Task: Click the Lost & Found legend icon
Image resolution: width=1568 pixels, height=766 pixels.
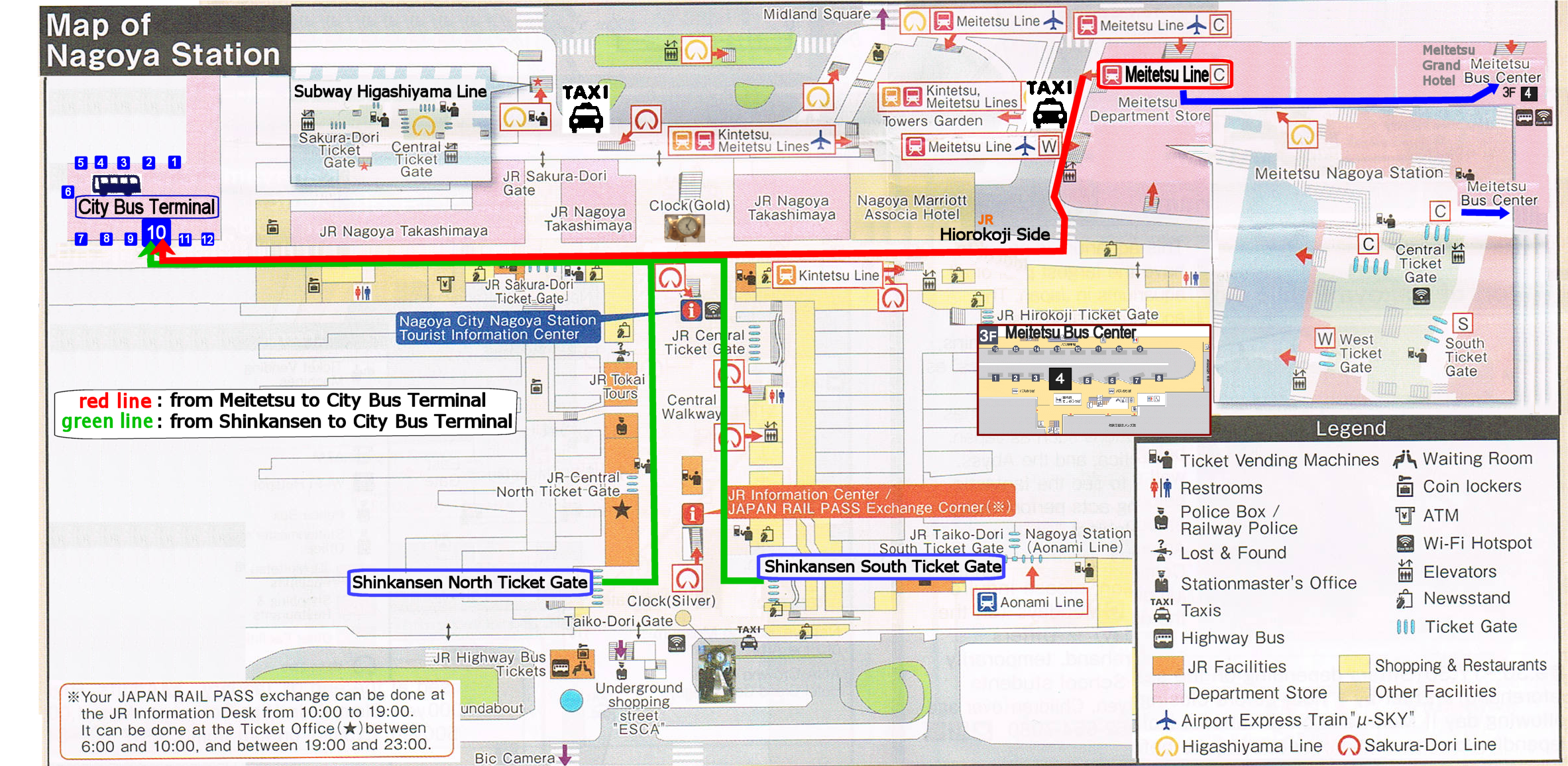Action: point(1161,551)
